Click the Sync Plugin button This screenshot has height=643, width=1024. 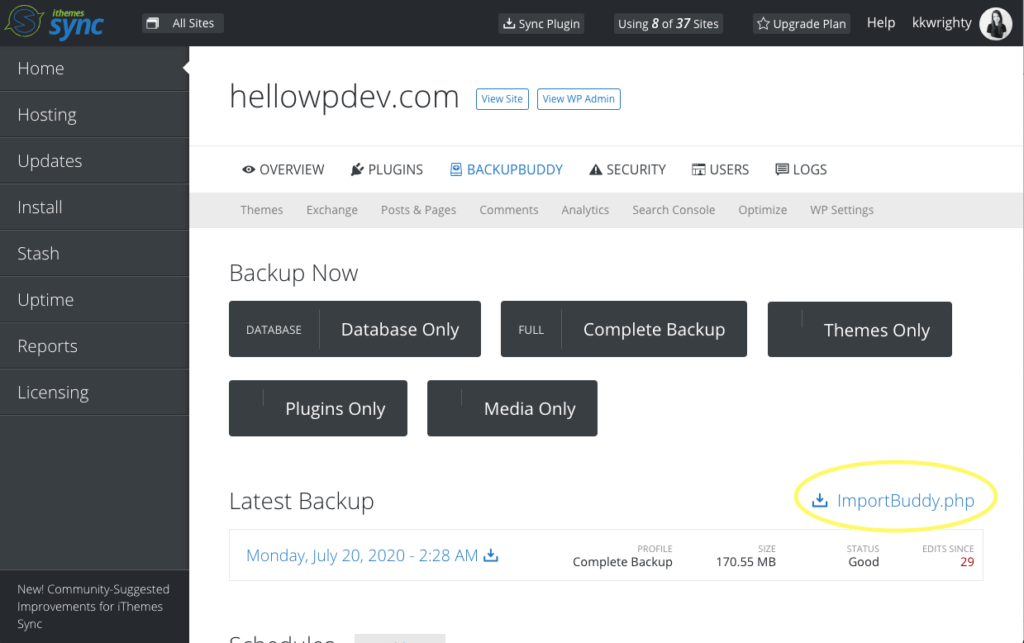[x=541, y=24]
